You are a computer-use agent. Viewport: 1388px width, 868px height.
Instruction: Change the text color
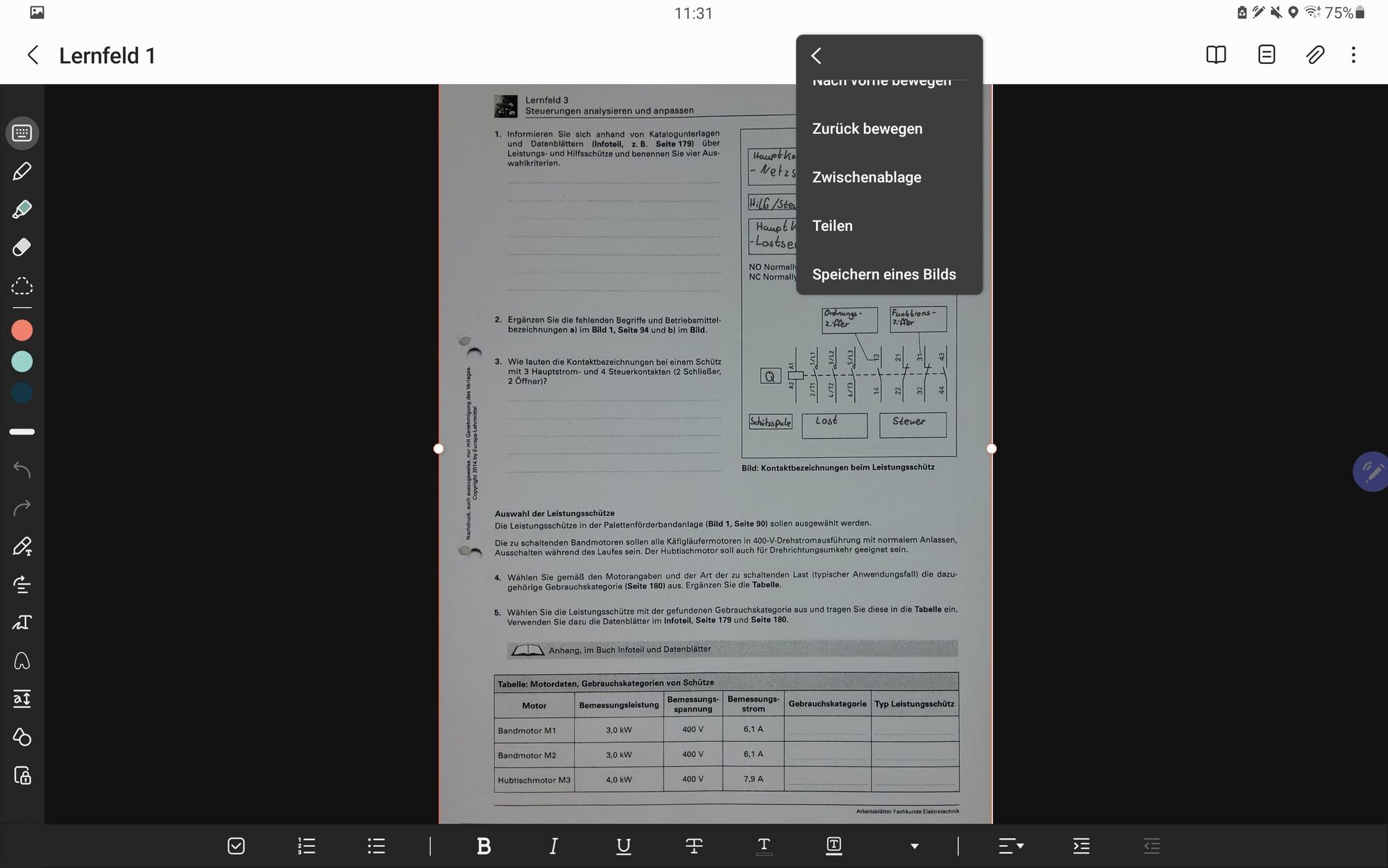[763, 846]
